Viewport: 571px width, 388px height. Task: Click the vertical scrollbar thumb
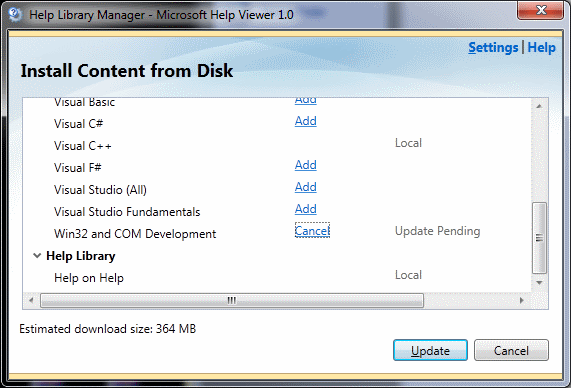[539, 238]
